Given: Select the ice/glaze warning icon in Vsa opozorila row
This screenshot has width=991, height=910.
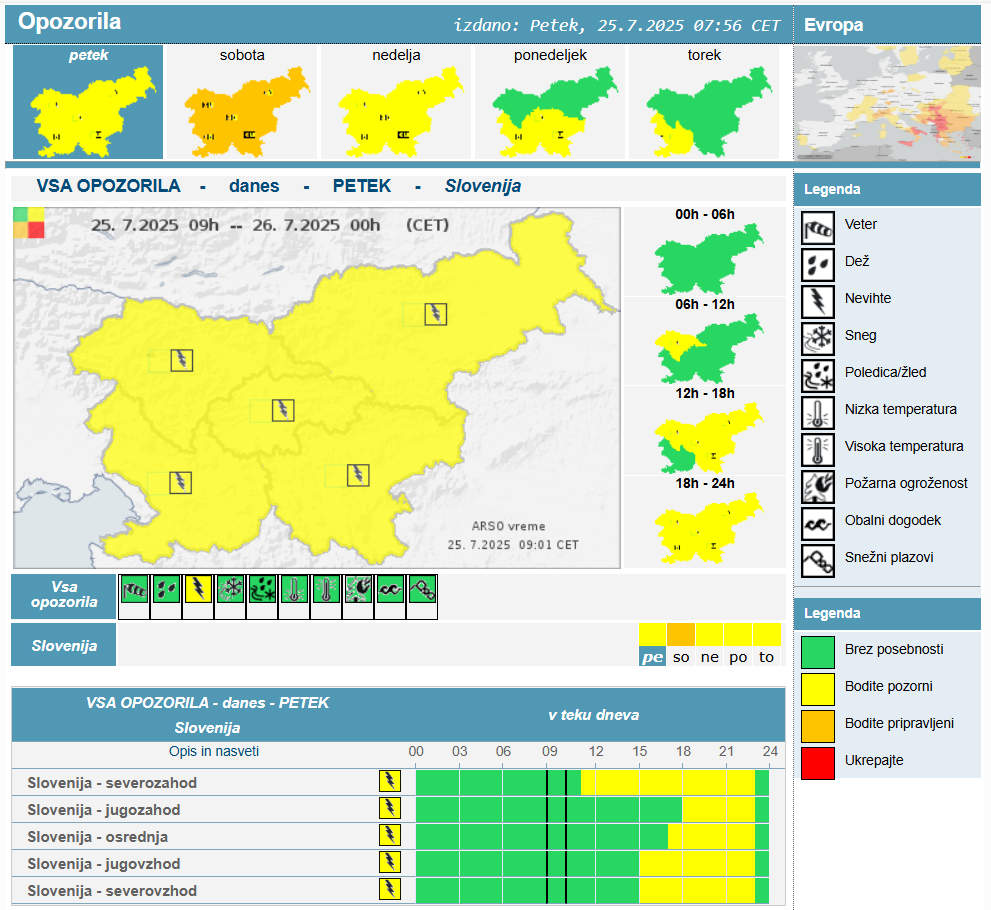Looking at the screenshot, I should (x=262, y=589).
